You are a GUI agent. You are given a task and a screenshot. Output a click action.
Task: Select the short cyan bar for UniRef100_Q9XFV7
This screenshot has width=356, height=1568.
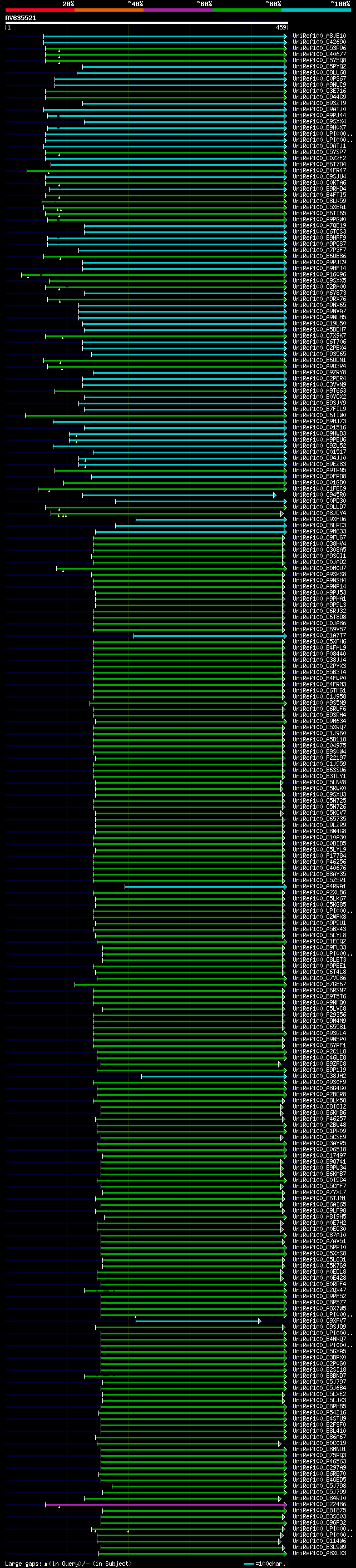tap(199, 1321)
